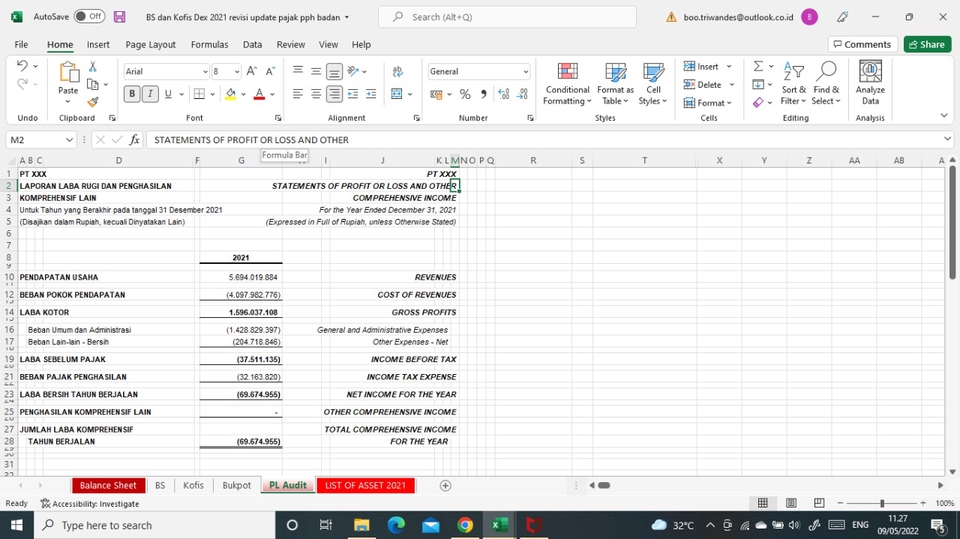Screen dimensions: 960x539
Task: Open the Formulas tab
Action: pyautogui.click(x=209, y=44)
